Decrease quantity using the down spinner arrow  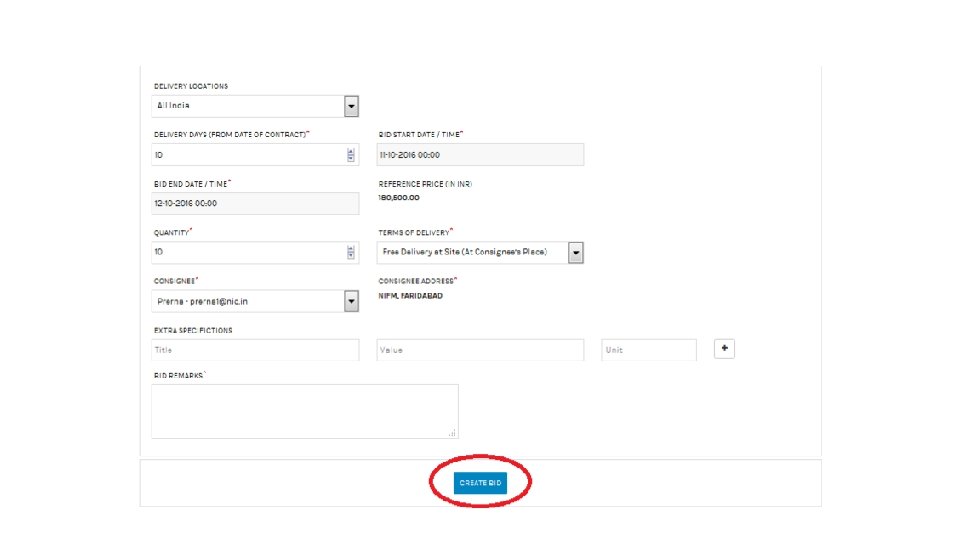[x=351, y=257]
